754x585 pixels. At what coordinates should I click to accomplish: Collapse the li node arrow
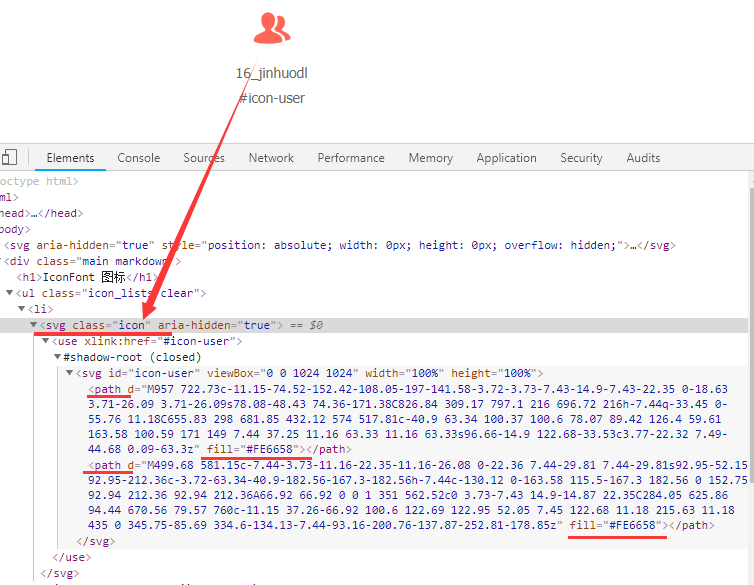coord(21,309)
